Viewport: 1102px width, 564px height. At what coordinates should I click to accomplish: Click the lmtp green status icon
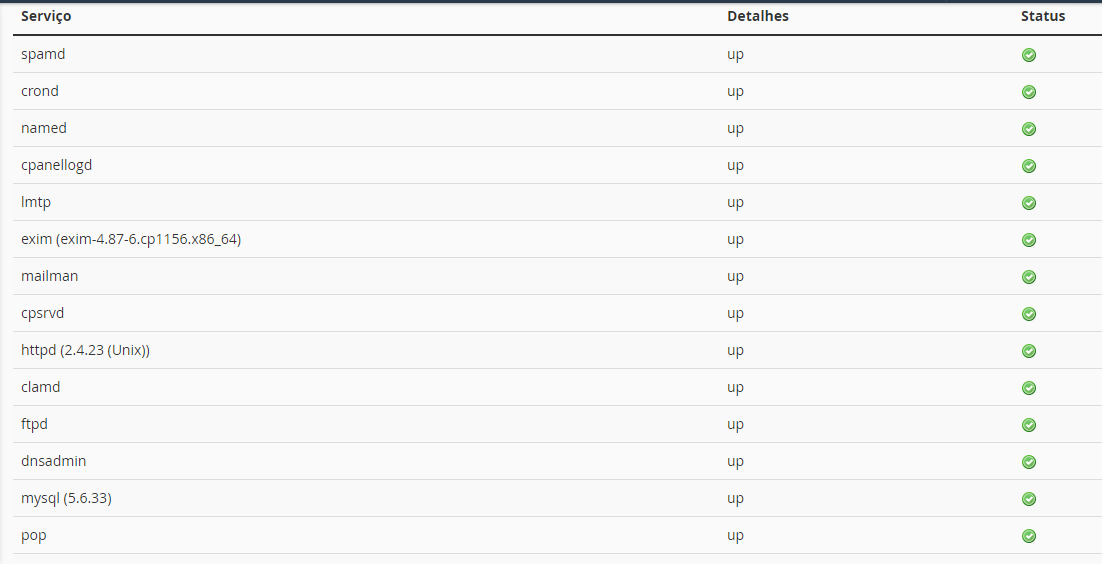1029,203
